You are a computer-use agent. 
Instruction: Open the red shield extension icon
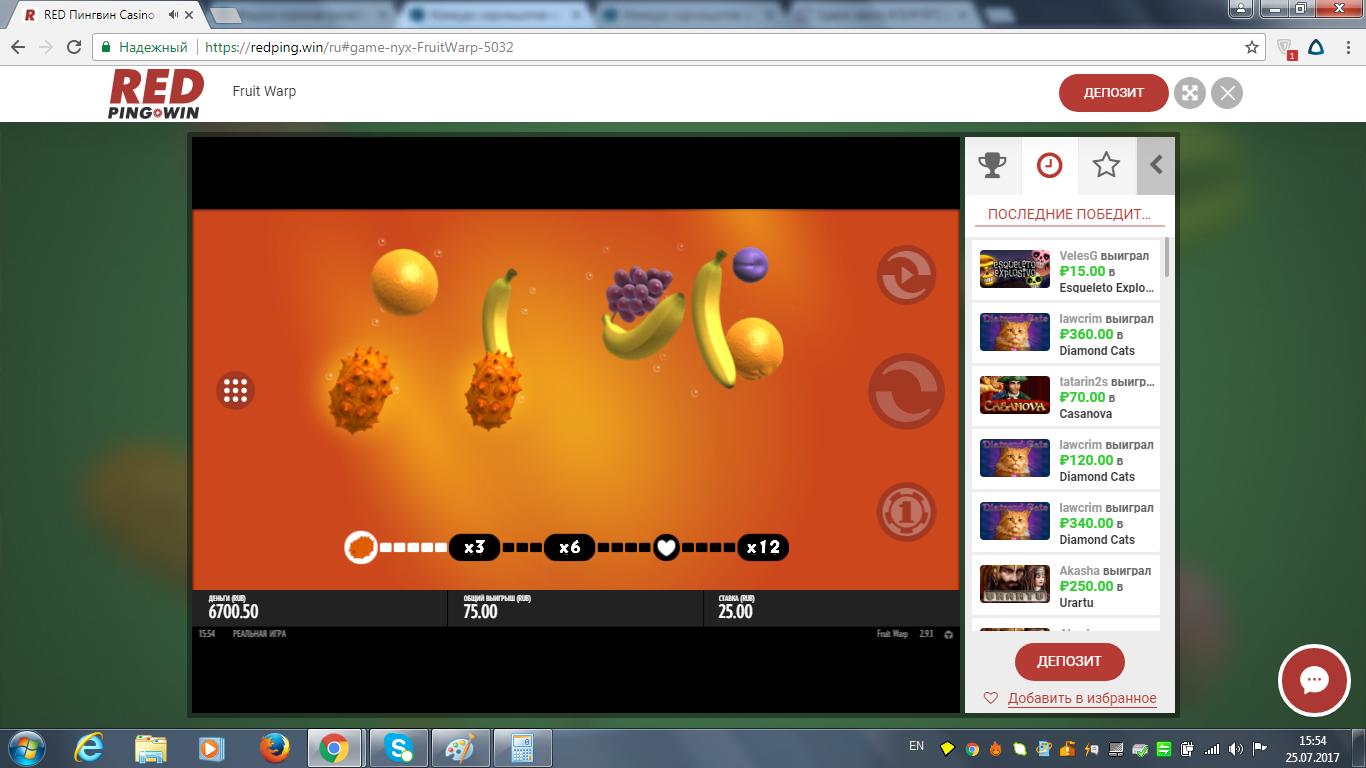(1287, 47)
